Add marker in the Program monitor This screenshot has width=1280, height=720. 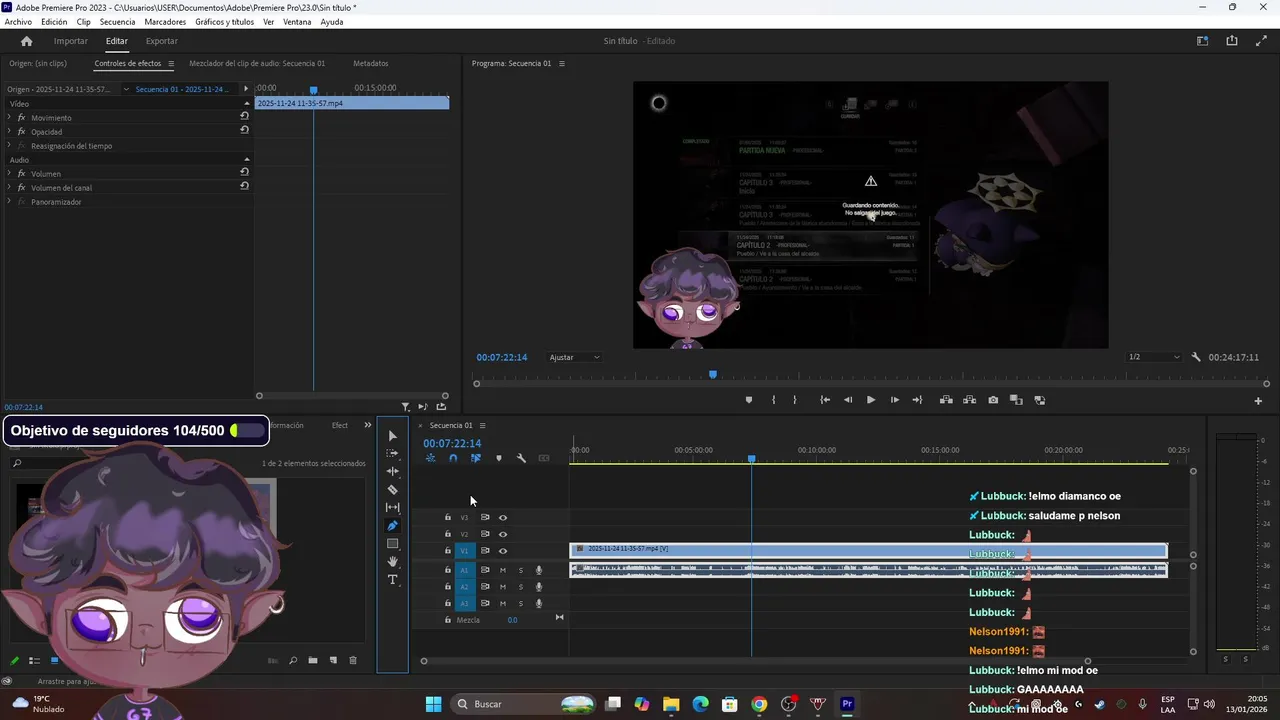tap(749, 400)
